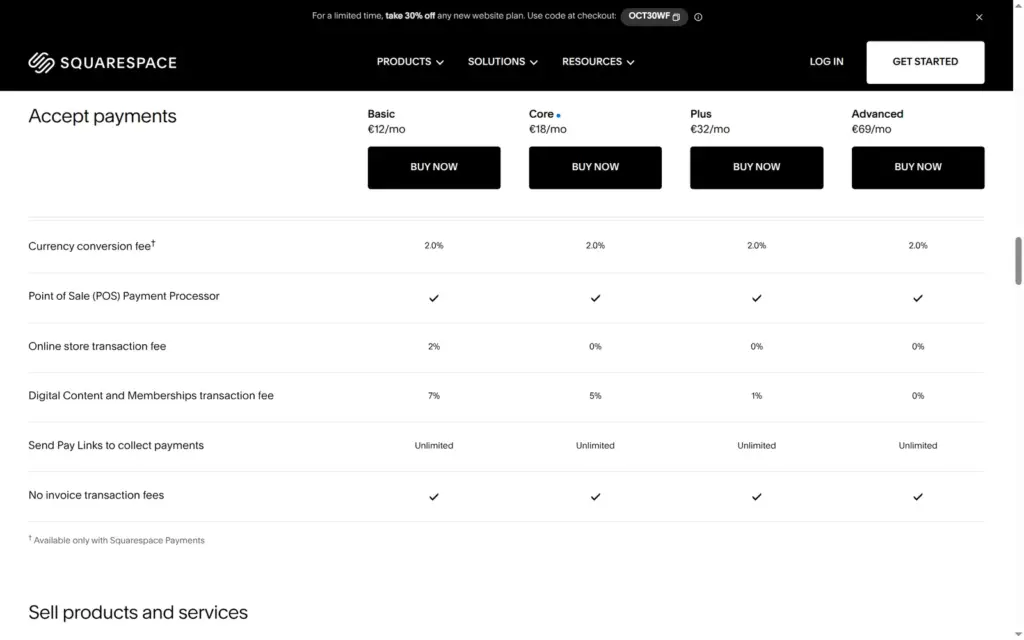
Task: Copy the OCT30WF promo code
Action: coord(654,16)
